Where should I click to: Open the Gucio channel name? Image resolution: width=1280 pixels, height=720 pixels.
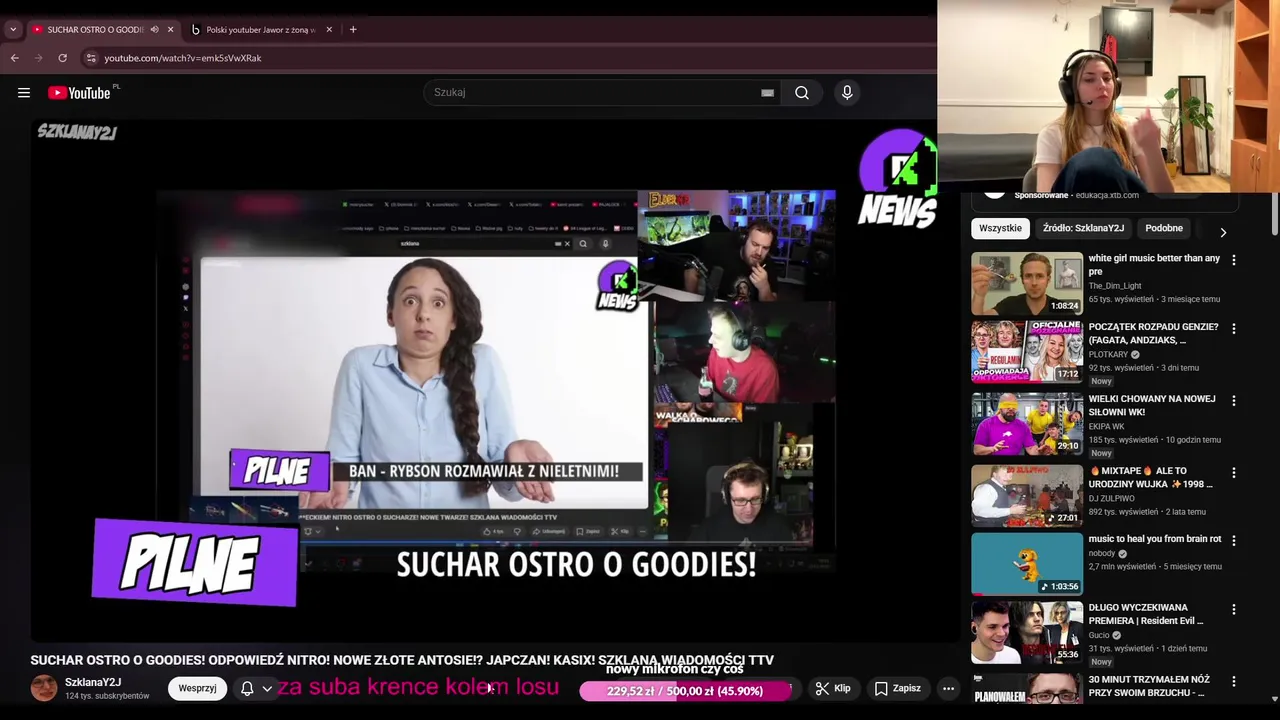click(x=1098, y=635)
